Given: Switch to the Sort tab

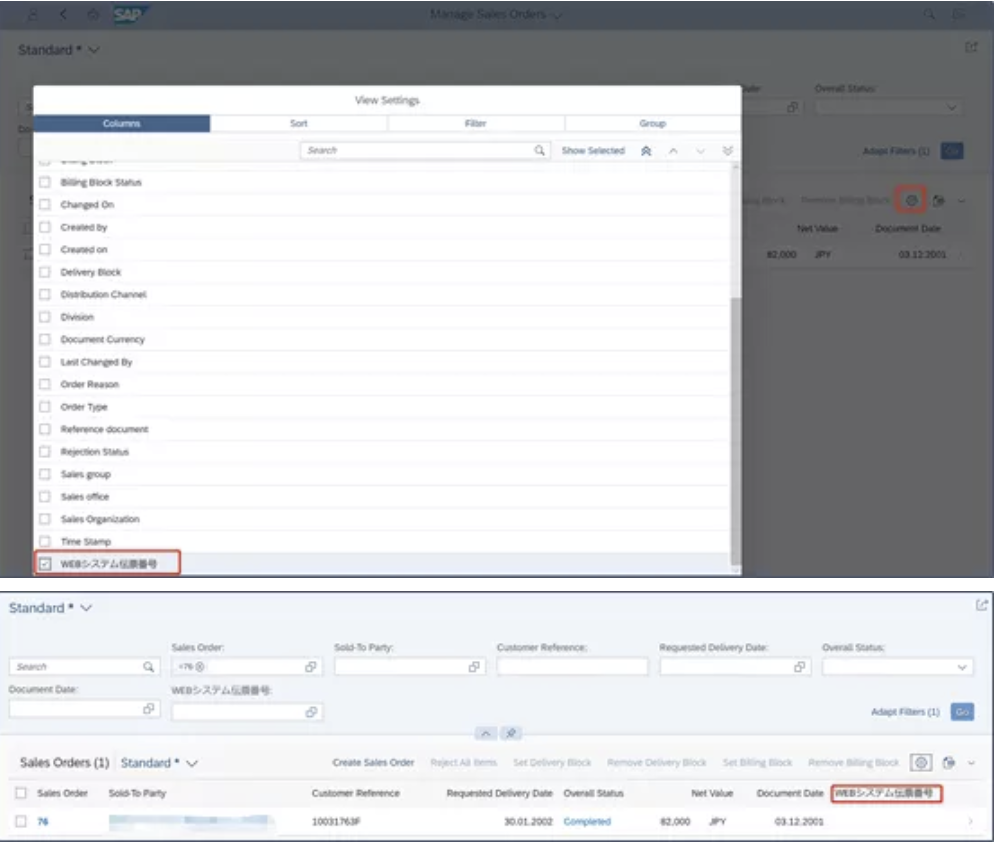Looking at the screenshot, I should (298, 123).
